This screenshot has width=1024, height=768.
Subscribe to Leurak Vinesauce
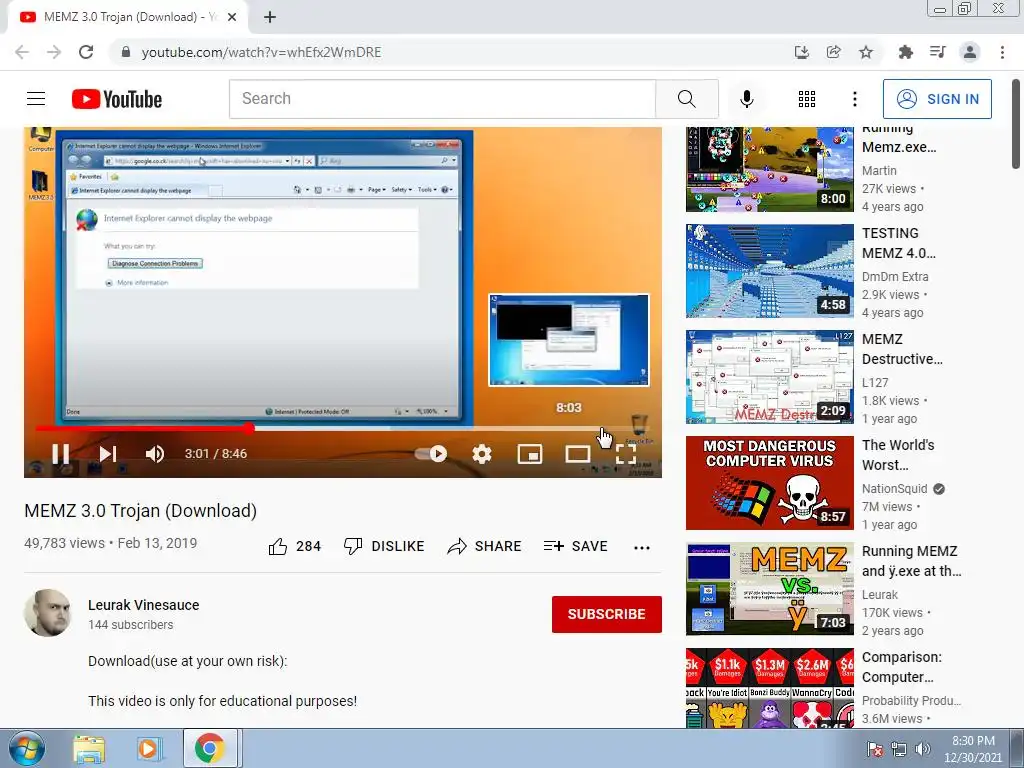coord(607,614)
